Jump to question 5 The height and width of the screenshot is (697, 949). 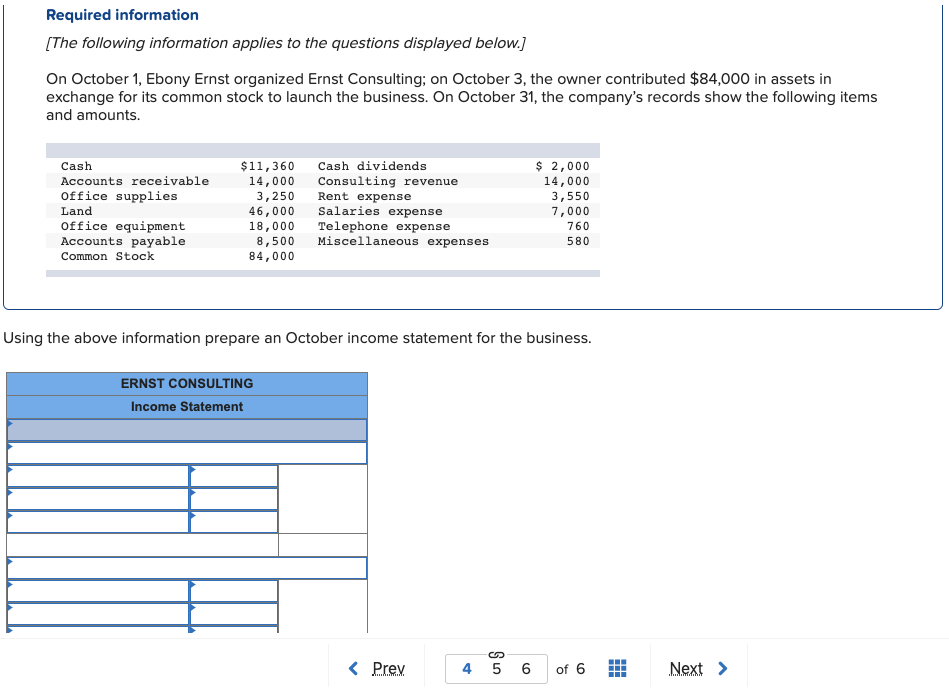tap(496, 669)
